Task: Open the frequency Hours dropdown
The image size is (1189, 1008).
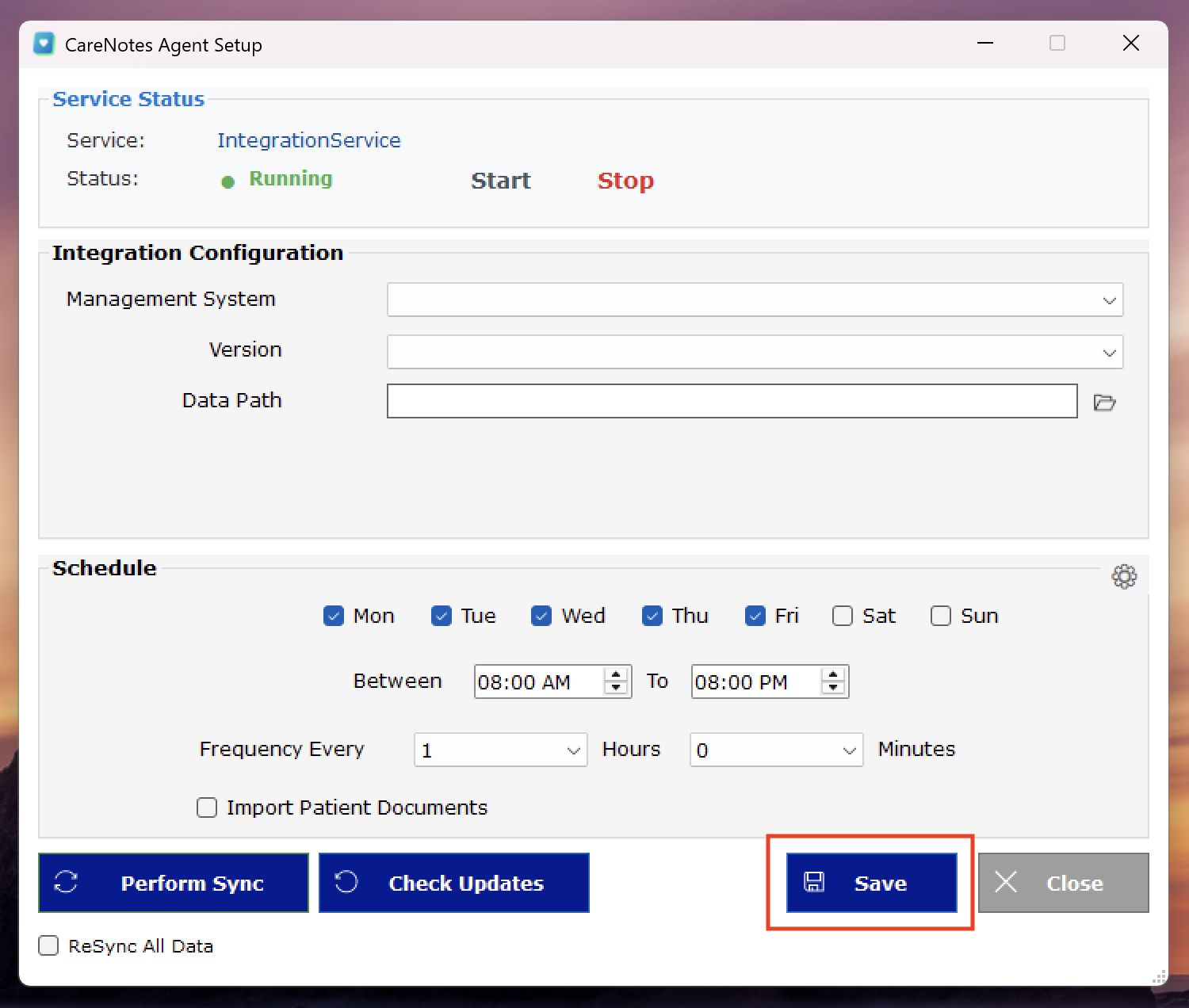Action: pyautogui.click(x=500, y=750)
